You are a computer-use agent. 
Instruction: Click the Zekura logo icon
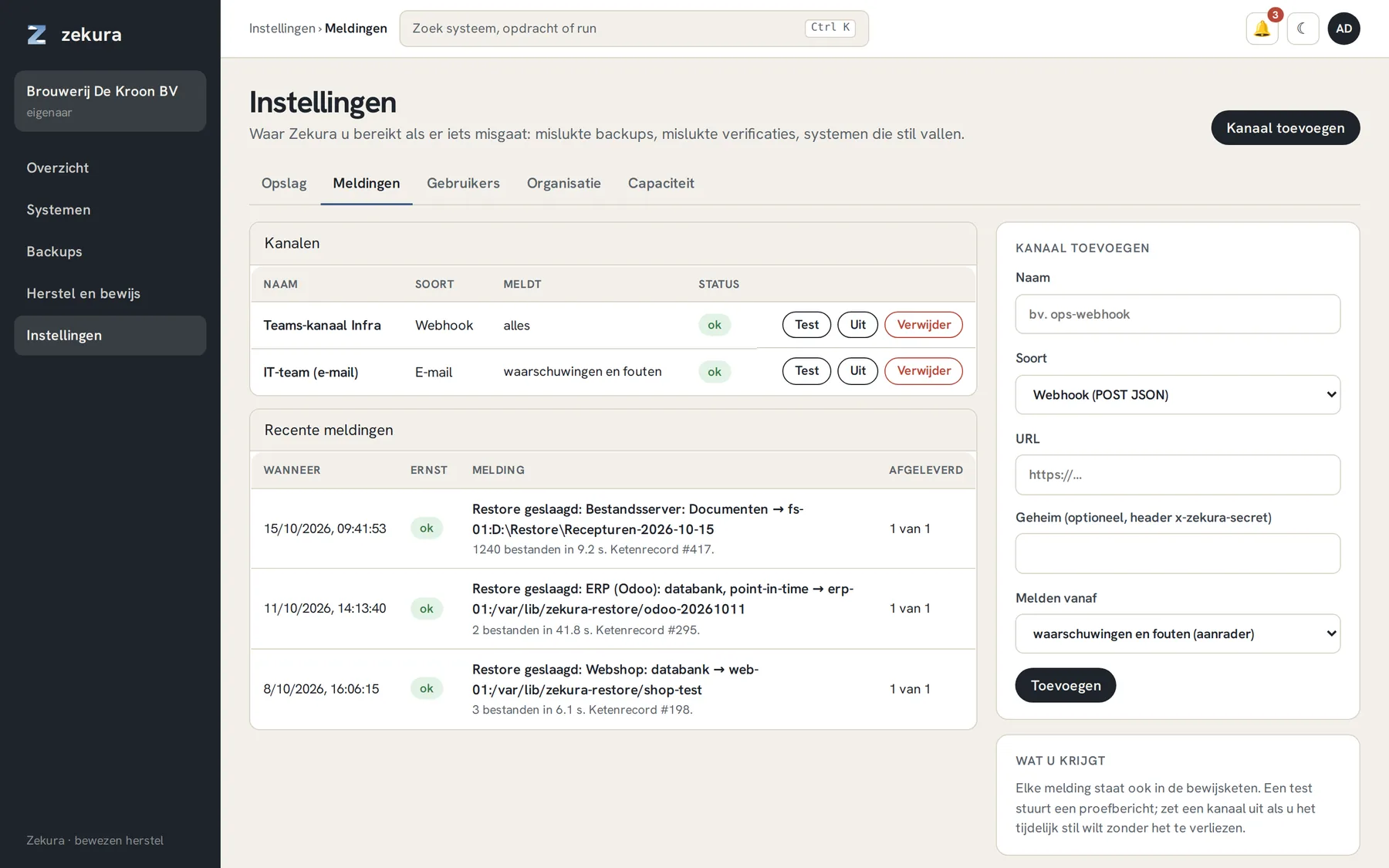pyautogui.click(x=36, y=34)
